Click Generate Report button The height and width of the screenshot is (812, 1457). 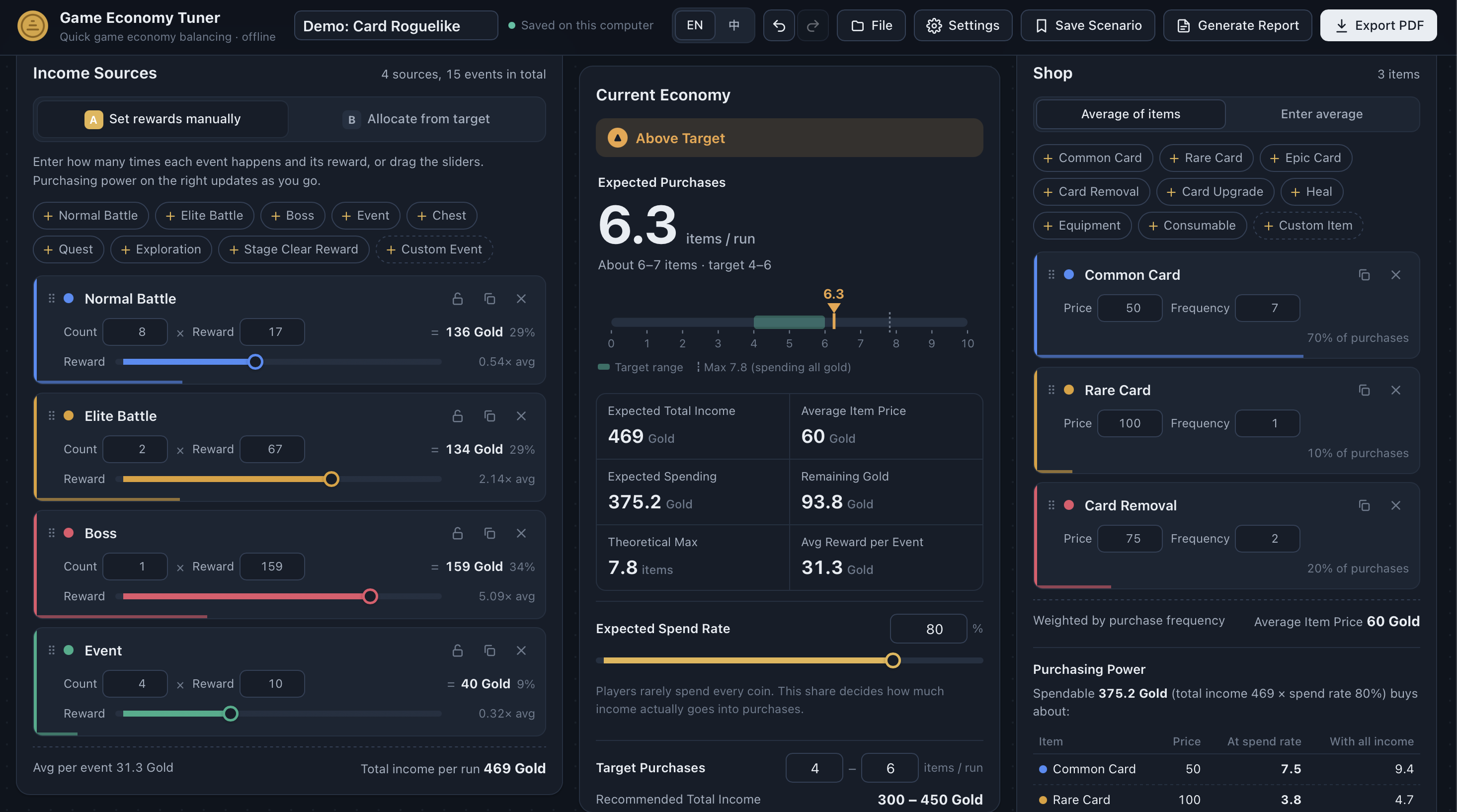point(1237,25)
